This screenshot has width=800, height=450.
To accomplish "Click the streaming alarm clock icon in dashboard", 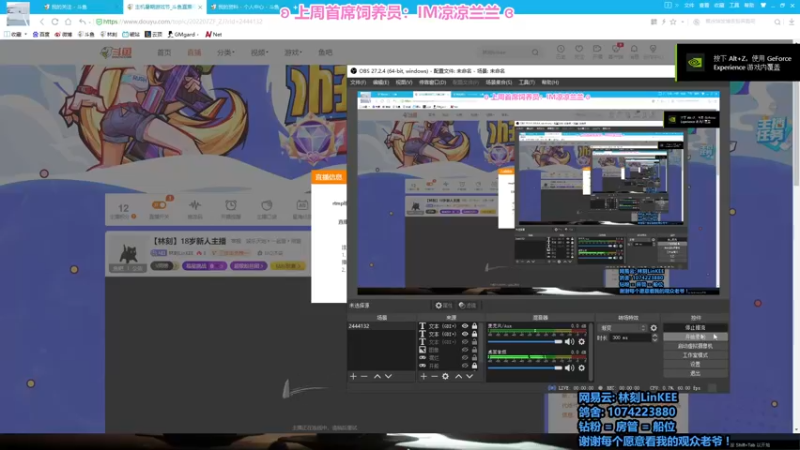I will click(231, 206).
